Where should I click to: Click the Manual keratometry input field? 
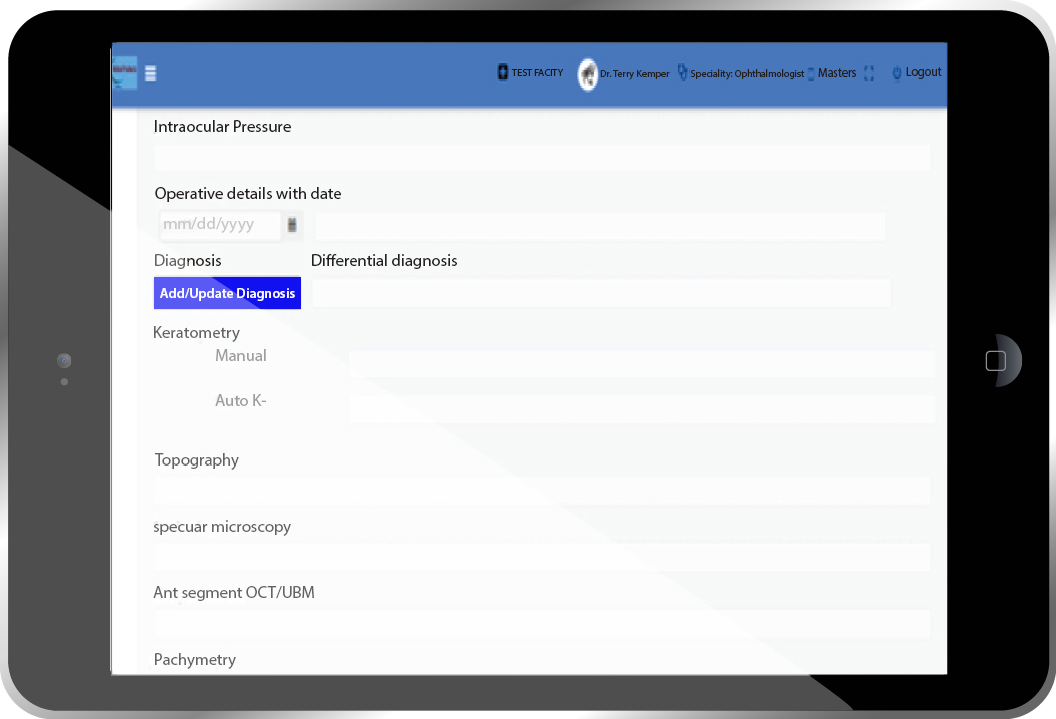pos(642,364)
